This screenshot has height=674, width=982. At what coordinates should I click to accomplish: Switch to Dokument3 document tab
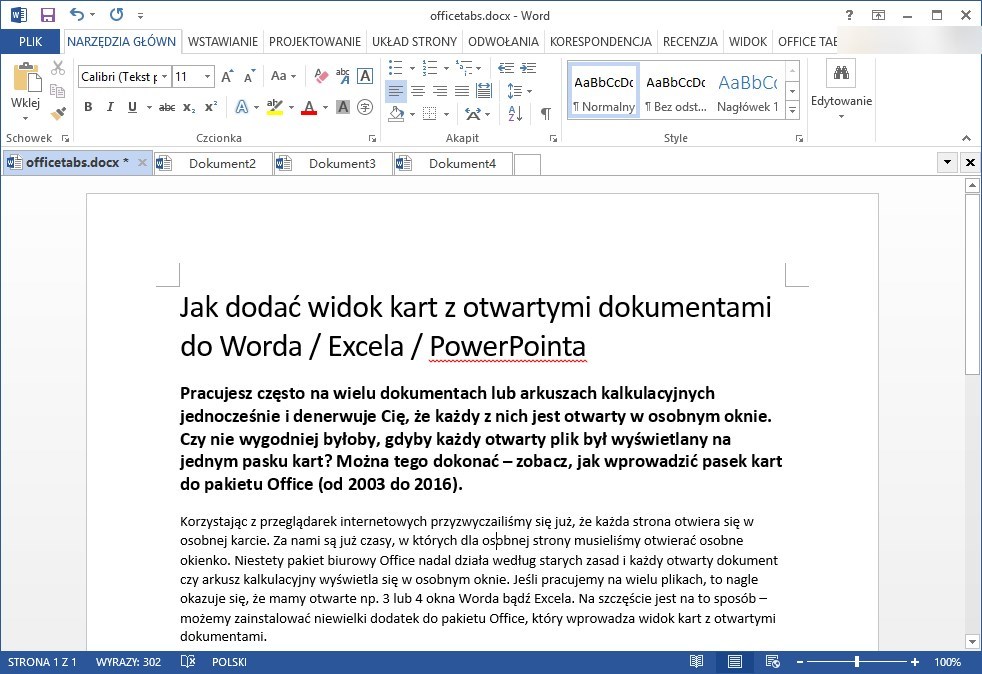pos(333,163)
